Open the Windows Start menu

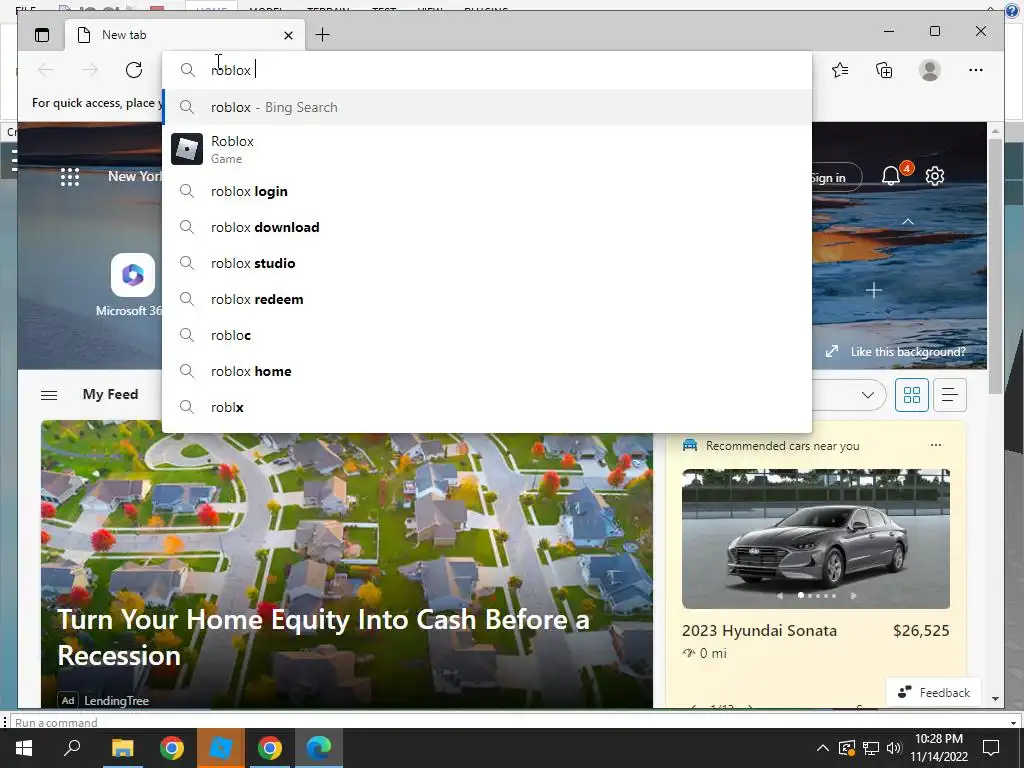[x=24, y=748]
